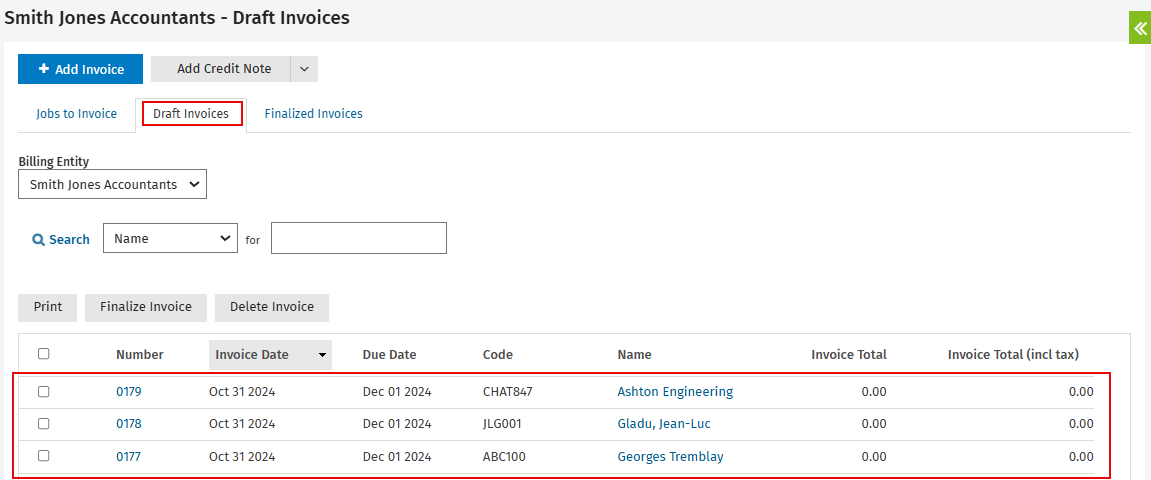Viewport: 1151px width, 480px height.
Task: Click the code JLG001 cell
Action: 502,423
